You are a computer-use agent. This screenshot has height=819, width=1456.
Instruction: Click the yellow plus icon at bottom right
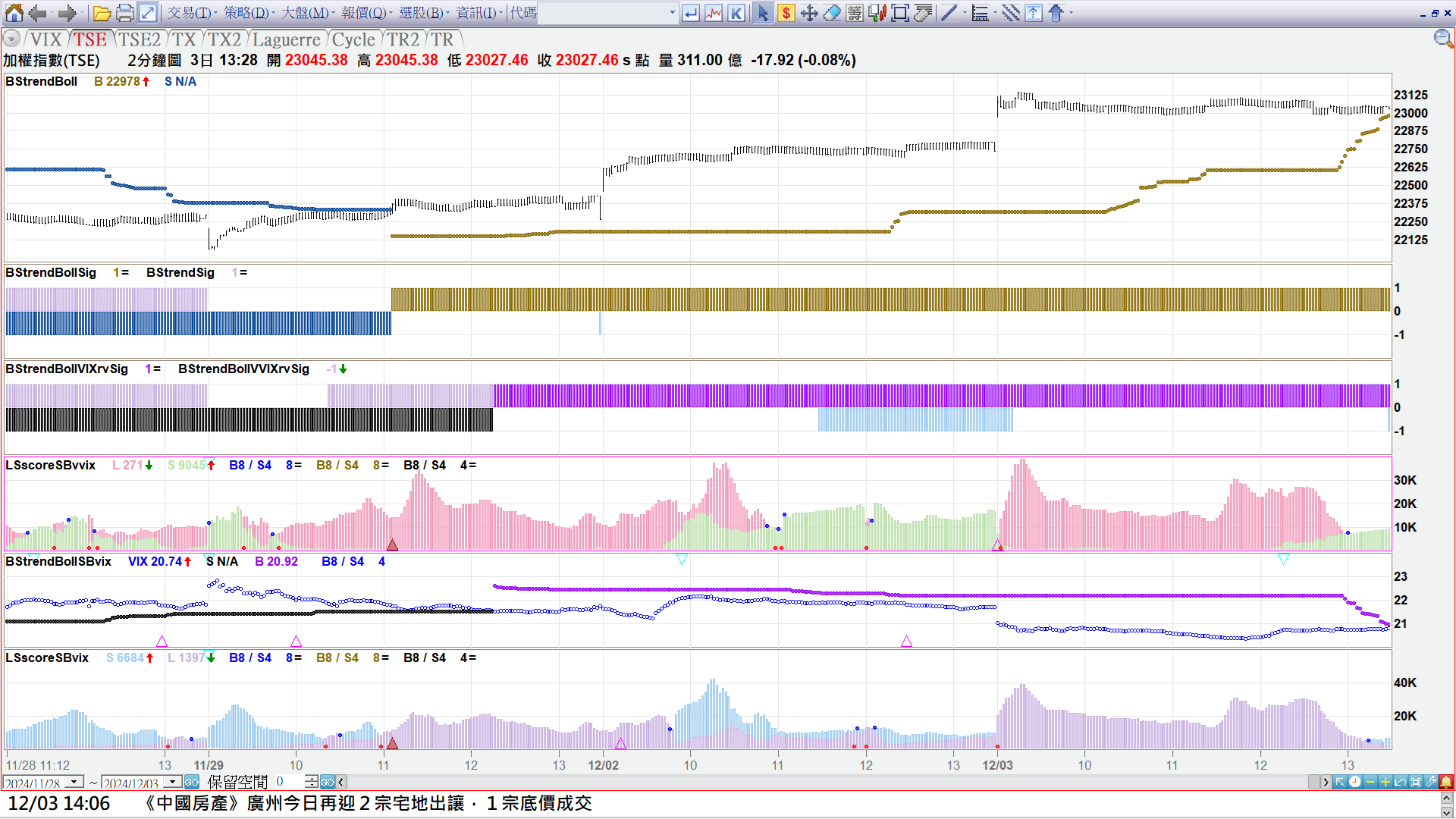coord(1385,782)
